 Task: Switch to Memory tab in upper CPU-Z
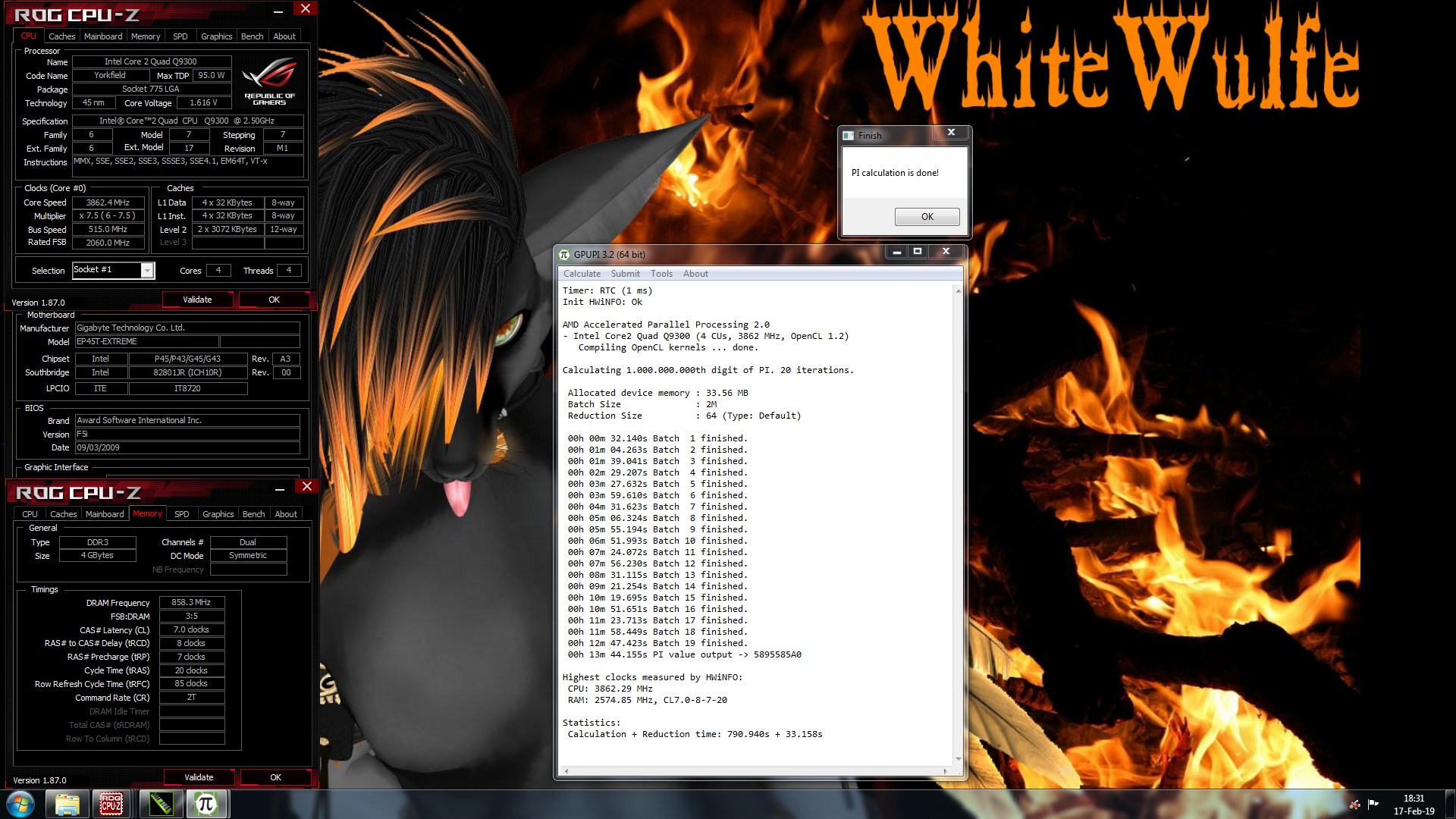(146, 36)
